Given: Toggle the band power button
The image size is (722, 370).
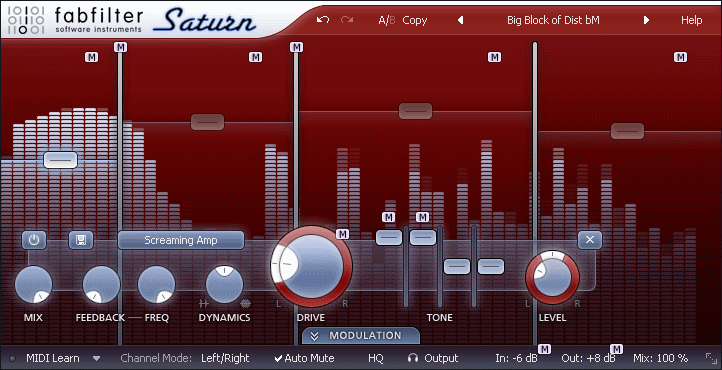Looking at the screenshot, I should [x=34, y=240].
